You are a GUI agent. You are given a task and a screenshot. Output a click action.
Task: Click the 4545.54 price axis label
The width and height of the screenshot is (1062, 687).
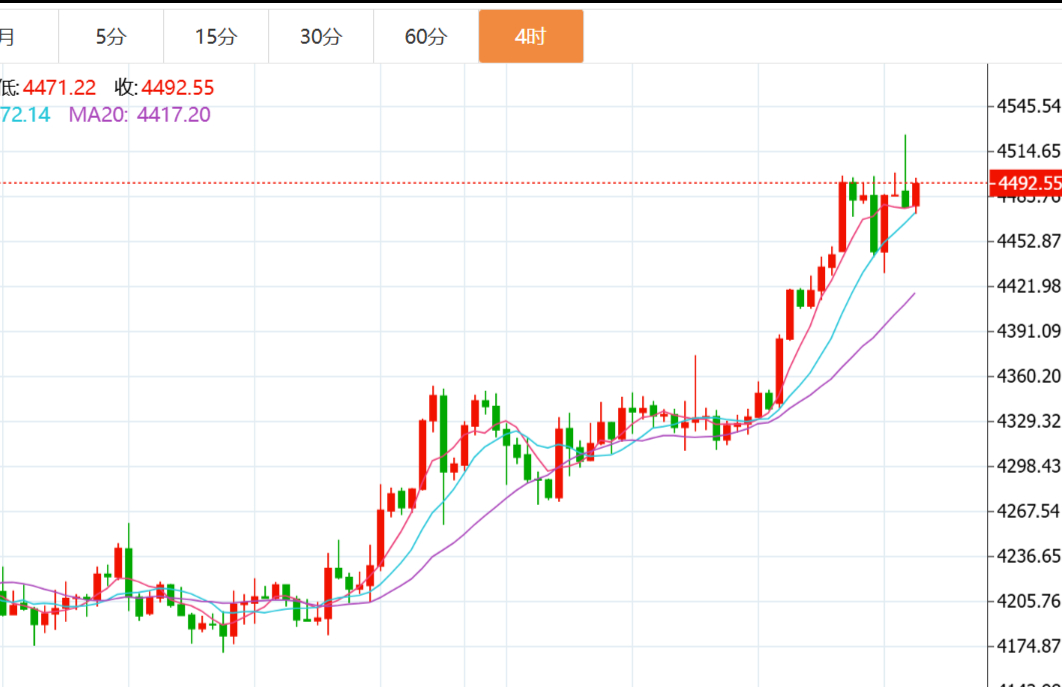(x=1027, y=106)
